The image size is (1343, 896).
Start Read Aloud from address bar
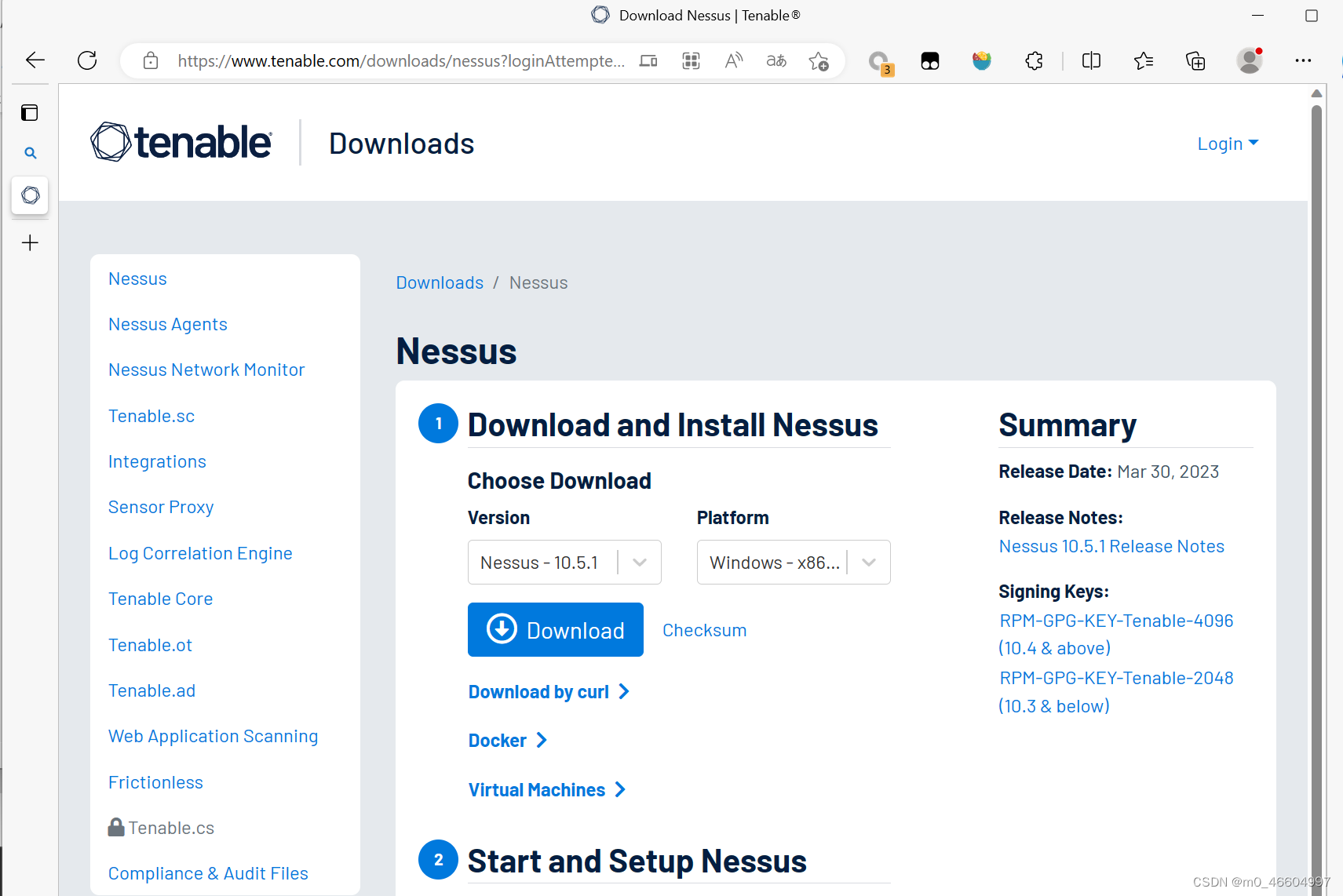pyautogui.click(x=734, y=60)
